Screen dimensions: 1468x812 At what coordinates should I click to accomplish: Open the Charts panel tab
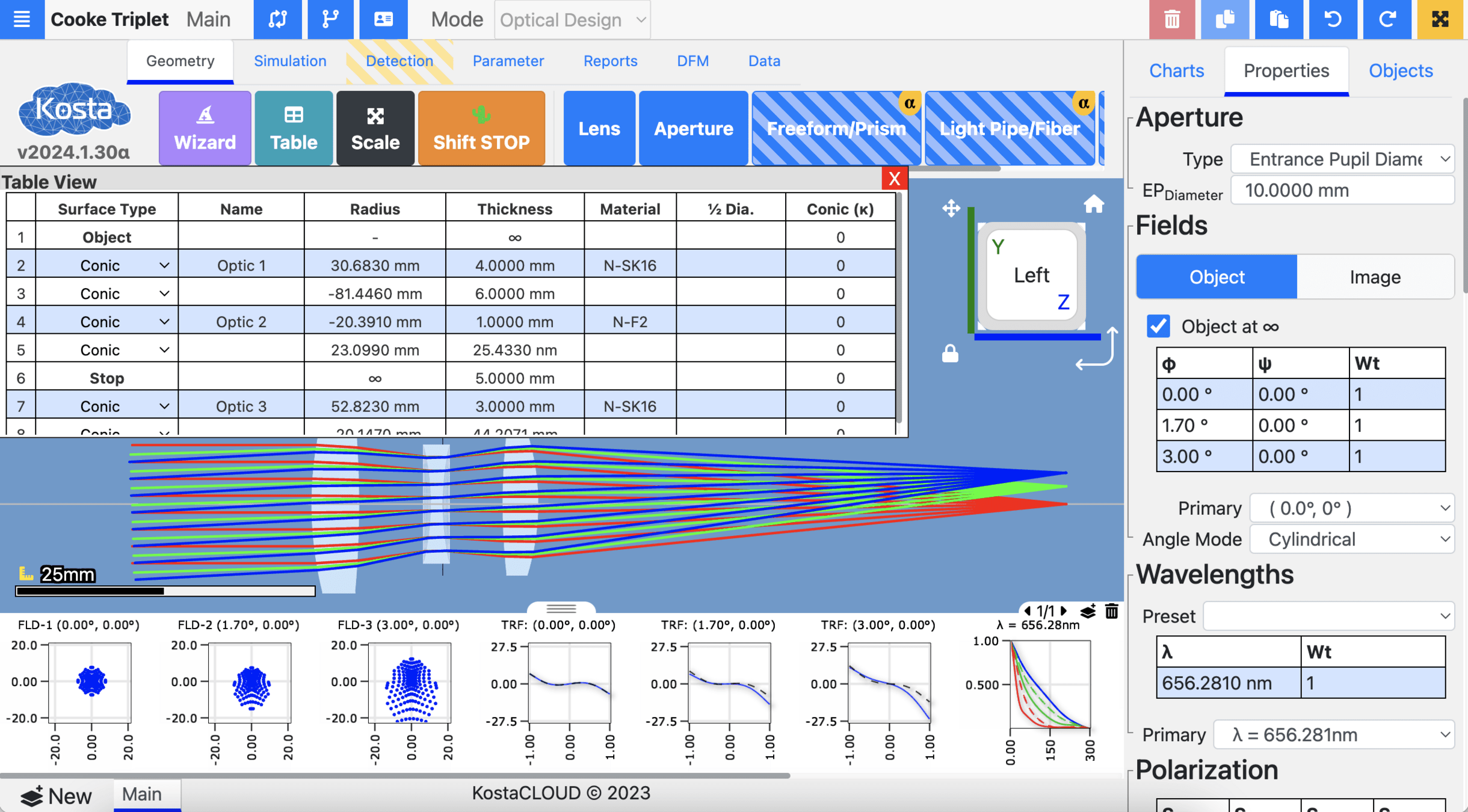1176,70
